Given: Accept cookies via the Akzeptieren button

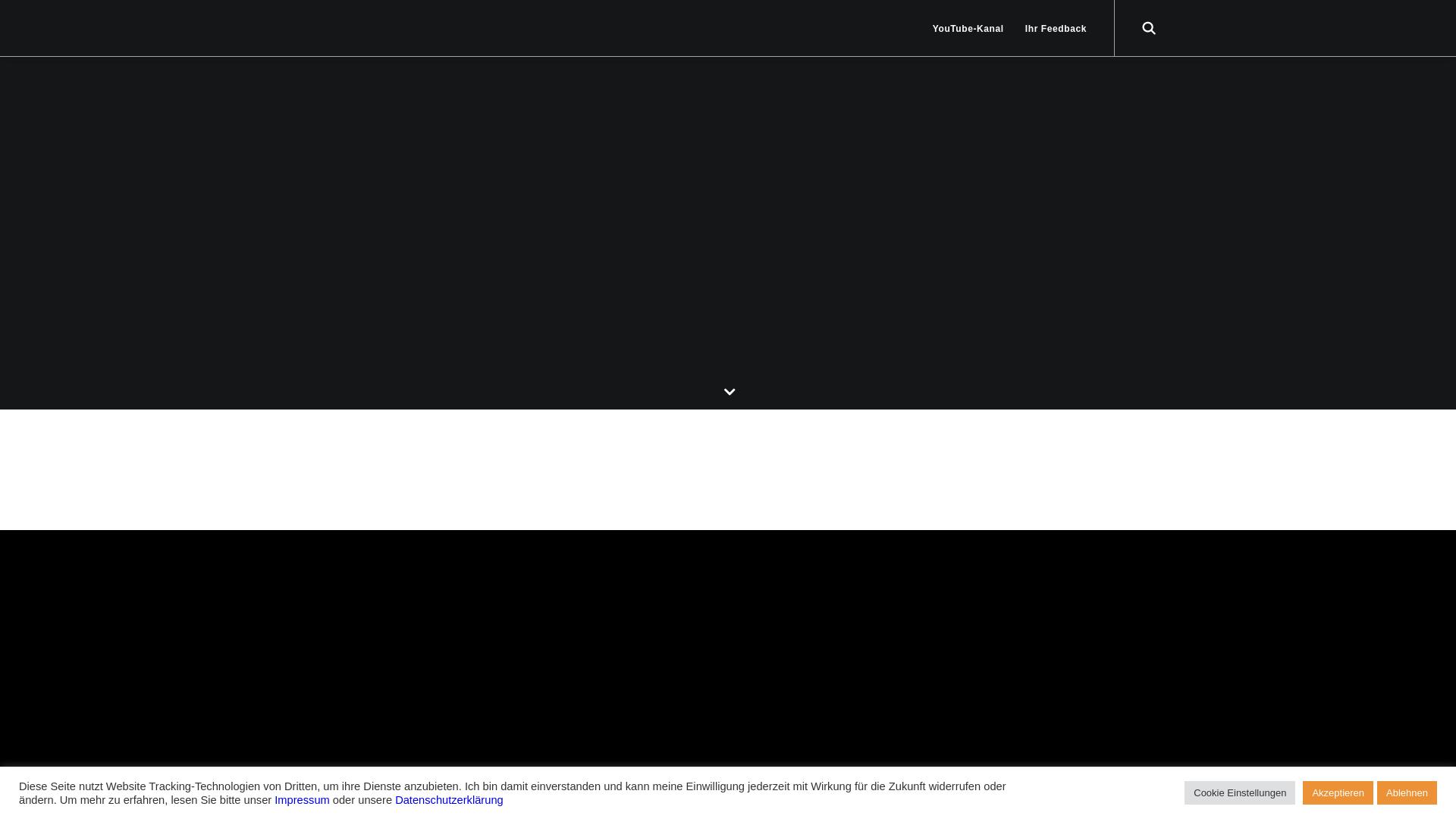Looking at the screenshot, I should point(1337,792).
